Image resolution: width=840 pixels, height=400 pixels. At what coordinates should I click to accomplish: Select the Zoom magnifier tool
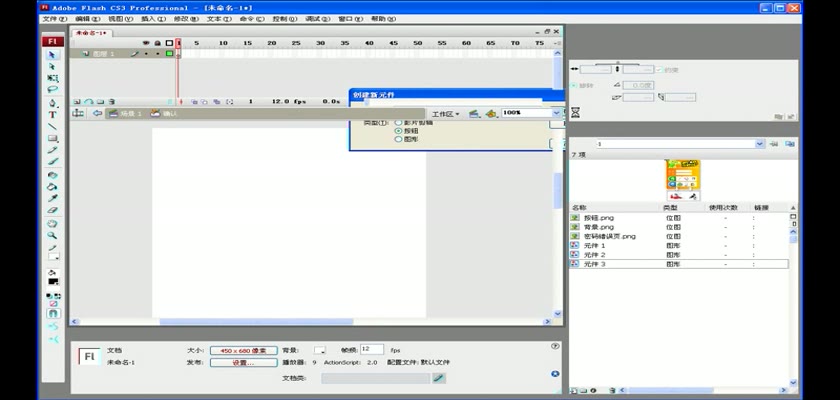[52, 236]
